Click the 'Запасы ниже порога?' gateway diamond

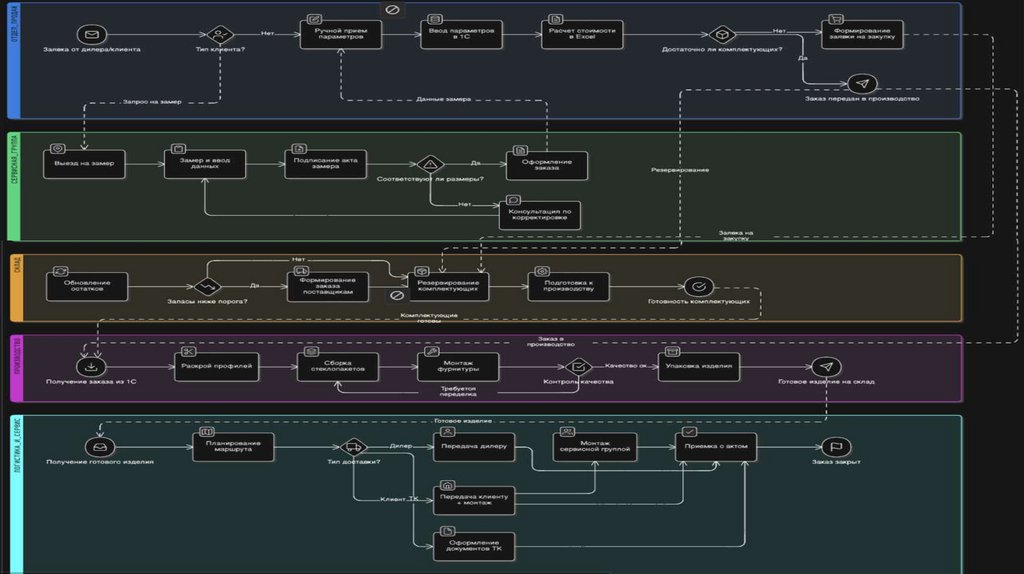[x=208, y=287]
